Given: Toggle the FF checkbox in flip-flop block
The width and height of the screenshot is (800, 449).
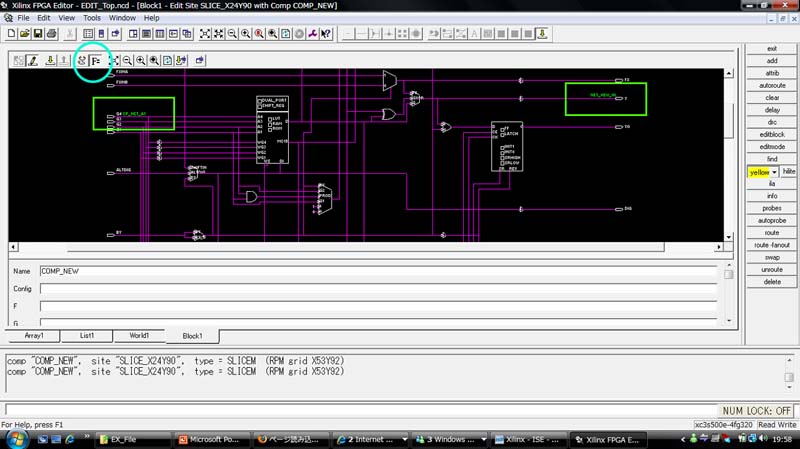Looking at the screenshot, I should click(x=503, y=129).
